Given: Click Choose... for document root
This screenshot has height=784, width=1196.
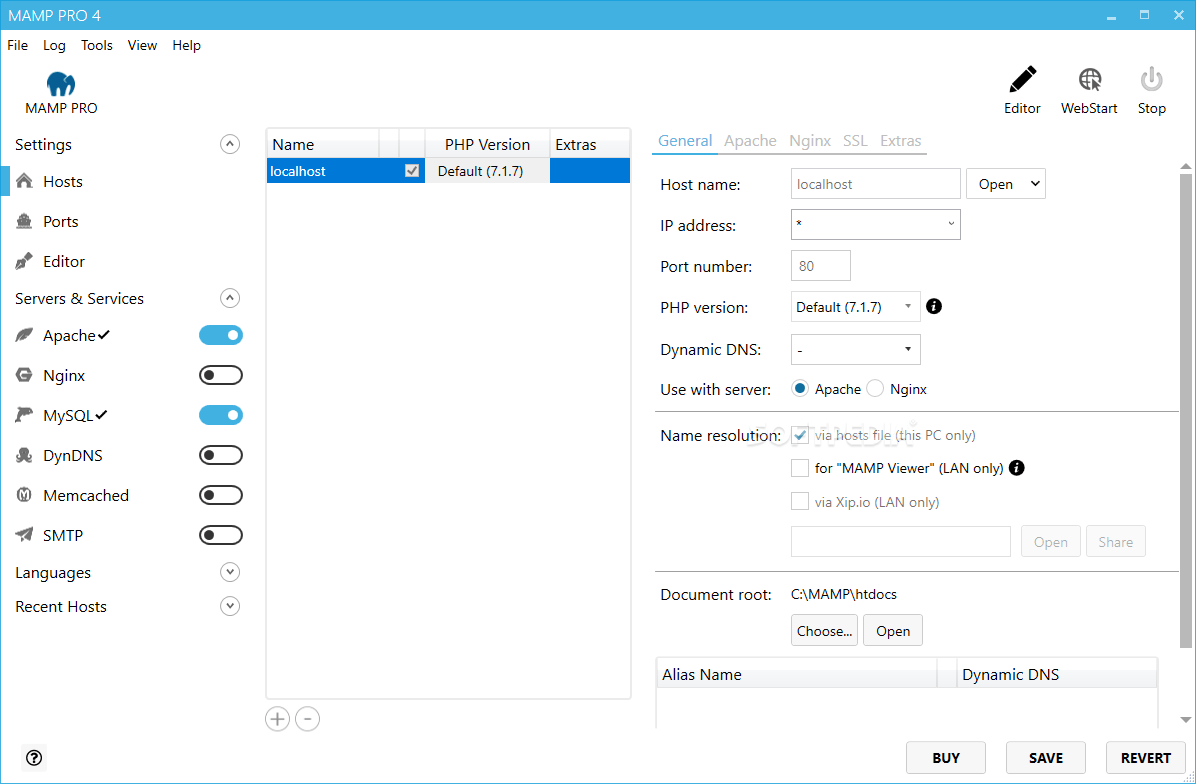Looking at the screenshot, I should pos(824,631).
